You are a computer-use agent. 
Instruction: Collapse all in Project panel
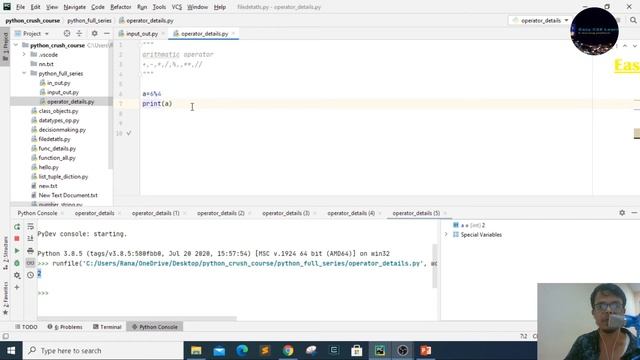coord(79,33)
